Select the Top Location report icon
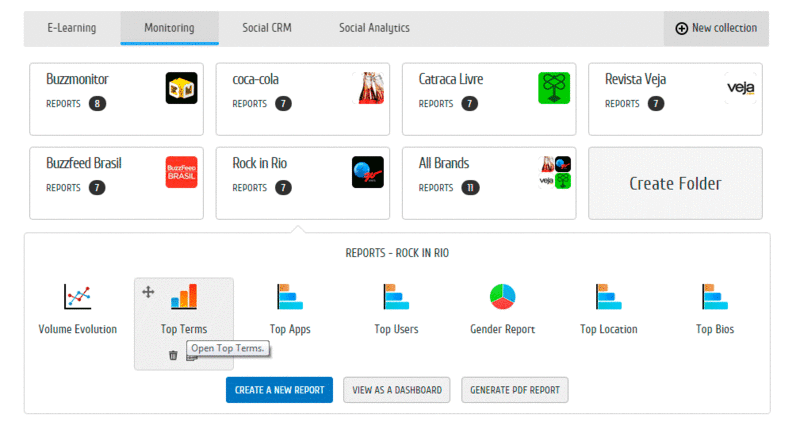 (x=608, y=297)
